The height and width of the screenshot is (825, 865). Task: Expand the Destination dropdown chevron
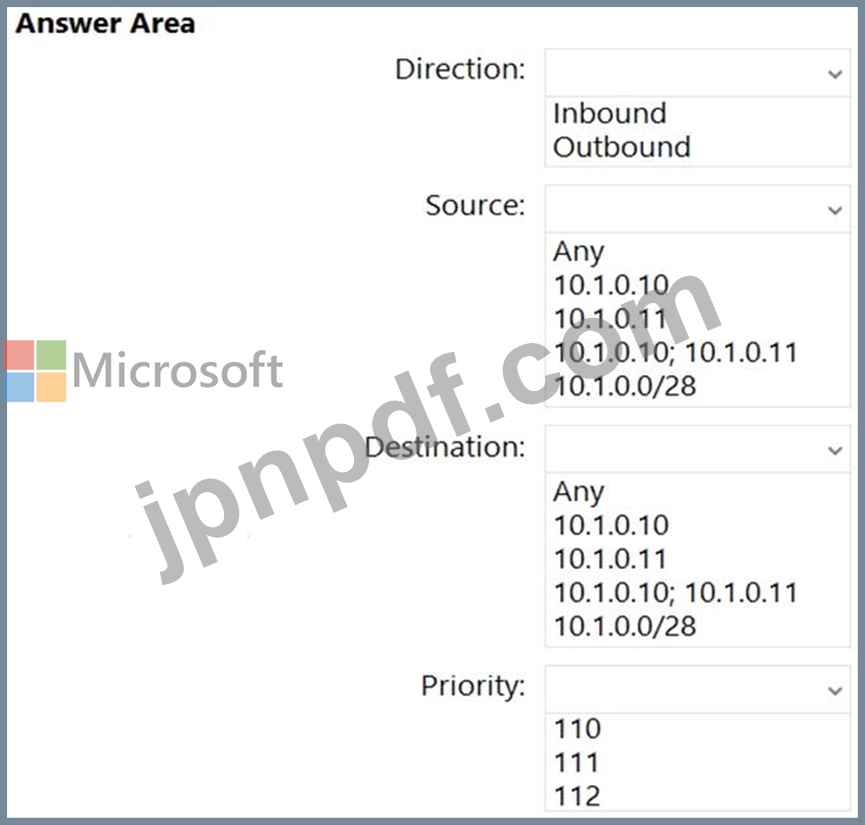(835, 450)
